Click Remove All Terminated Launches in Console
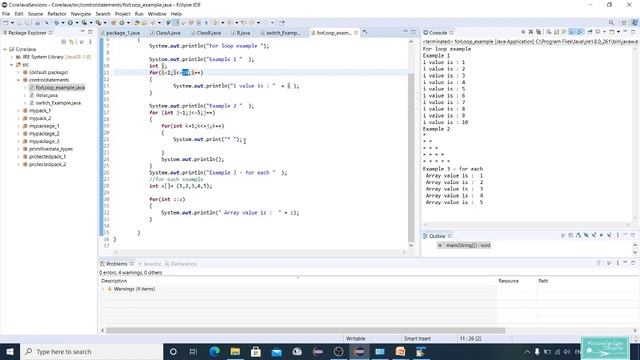 (x=538, y=32)
